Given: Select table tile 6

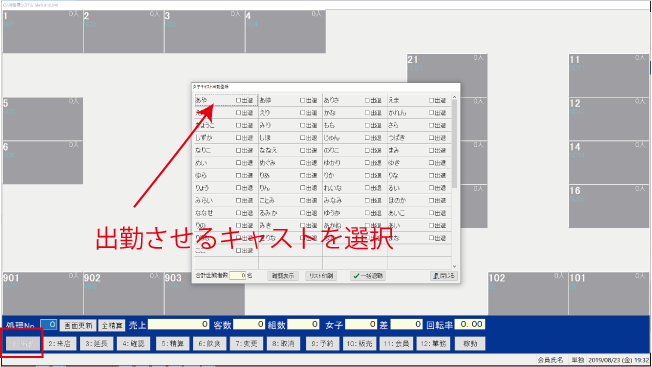Looking at the screenshot, I should pyautogui.click(x=42, y=163).
